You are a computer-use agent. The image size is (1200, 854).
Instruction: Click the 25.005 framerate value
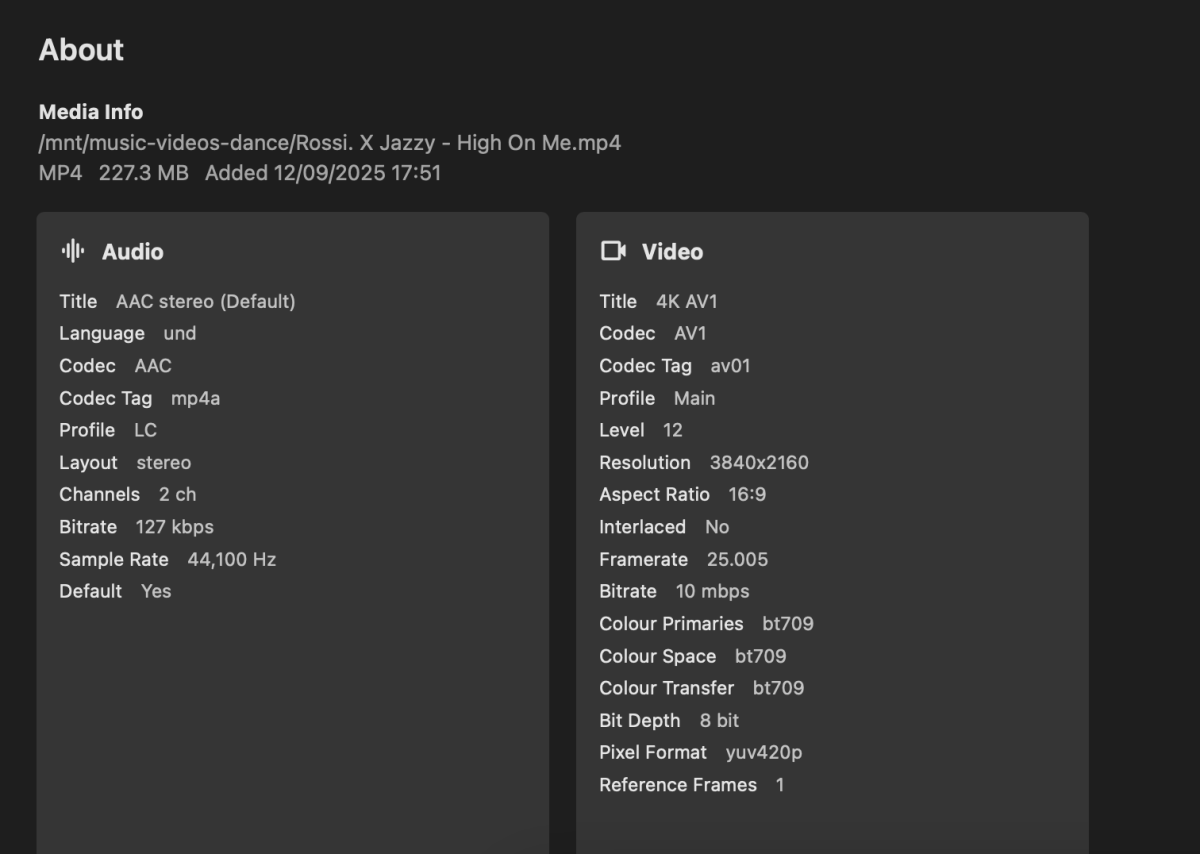point(737,559)
